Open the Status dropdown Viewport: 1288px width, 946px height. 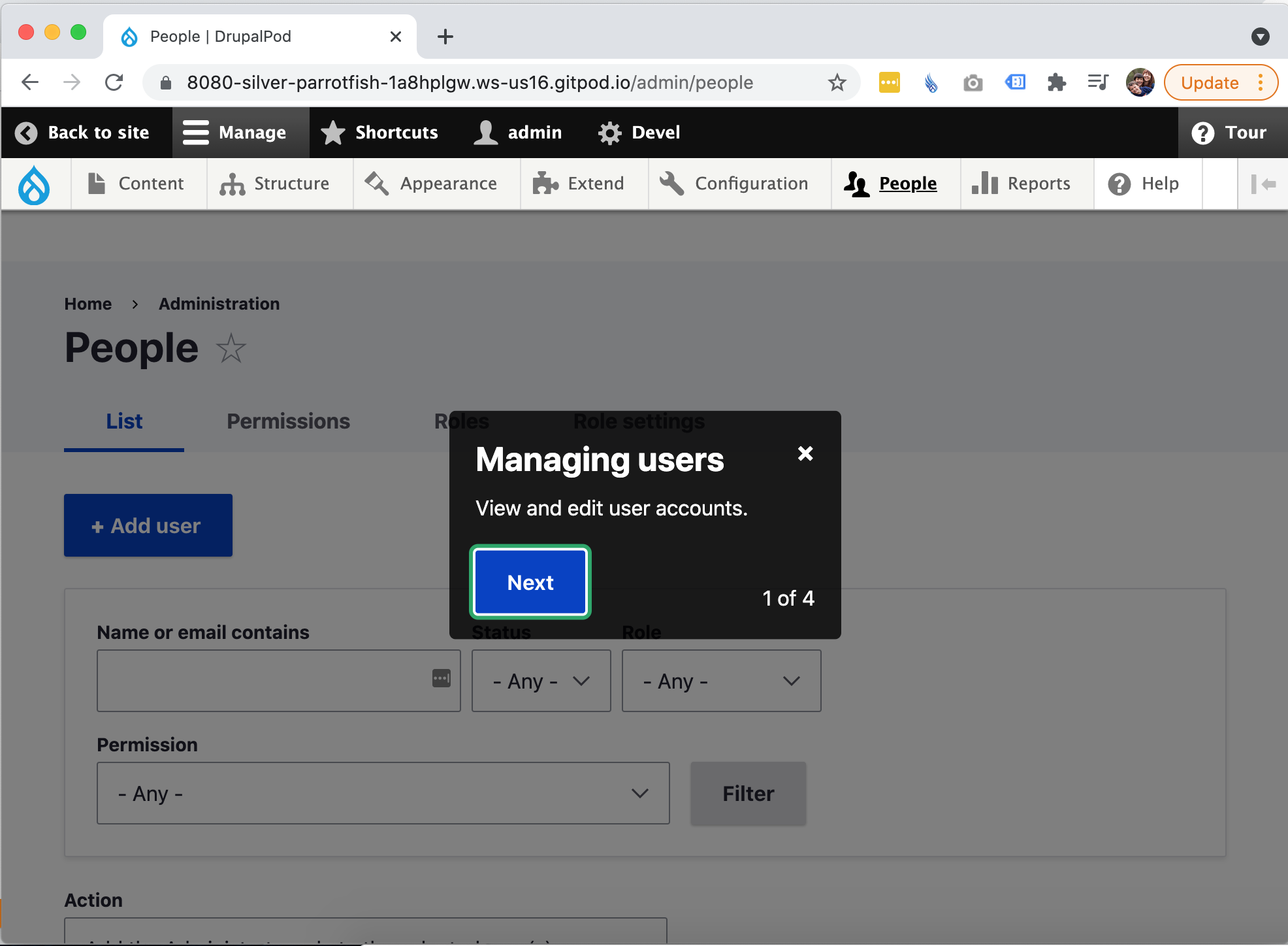click(x=541, y=681)
